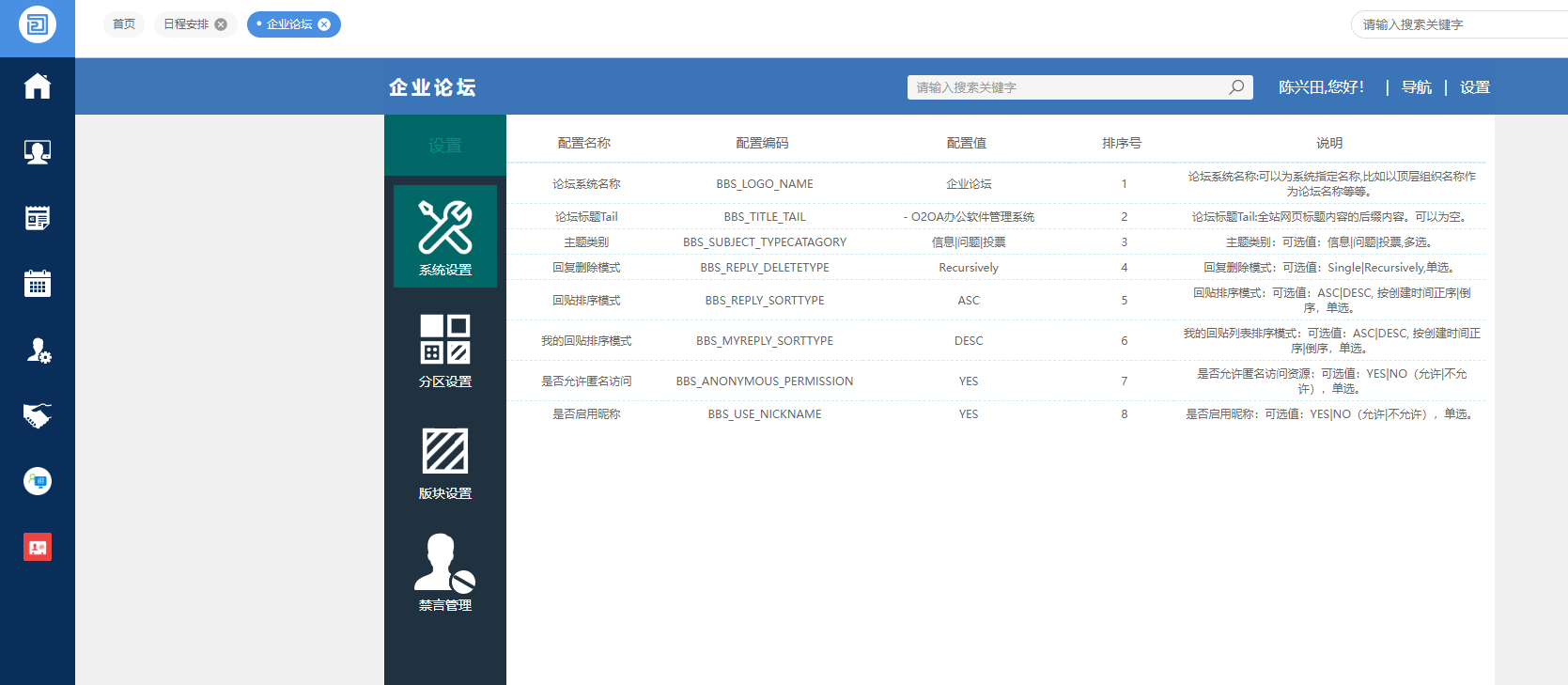Click the description starting 回复删除模式：可选值
The height and width of the screenshot is (685, 1568).
click(1331, 268)
